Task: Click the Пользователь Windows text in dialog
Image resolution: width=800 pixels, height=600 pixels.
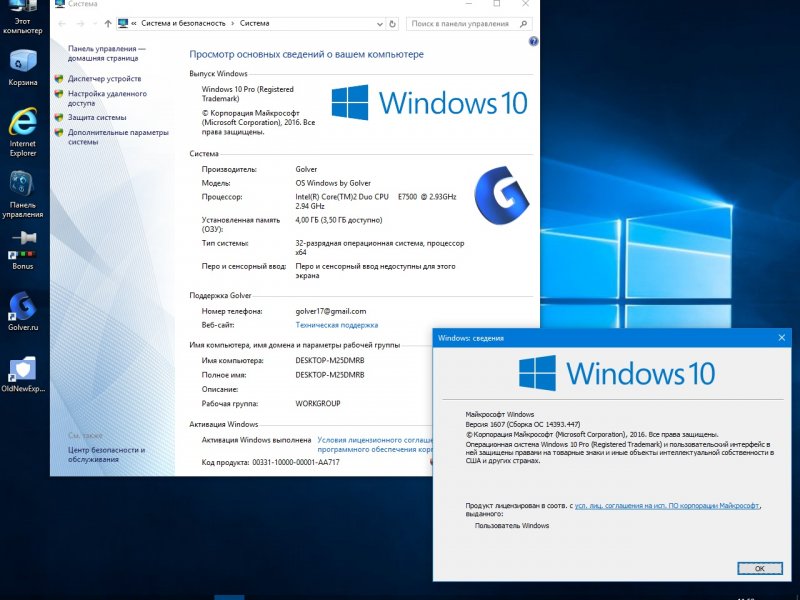Action: pyautogui.click(x=512, y=526)
